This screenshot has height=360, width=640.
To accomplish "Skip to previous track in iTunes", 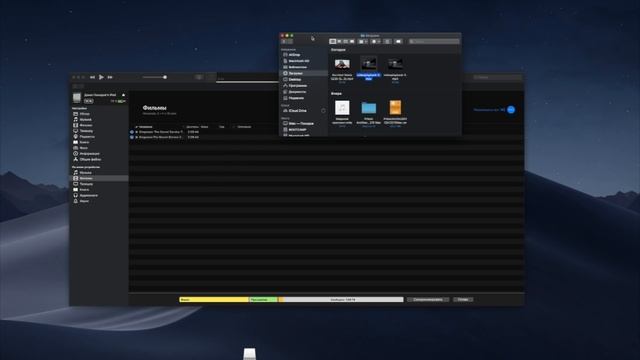I will pyautogui.click(x=92, y=77).
